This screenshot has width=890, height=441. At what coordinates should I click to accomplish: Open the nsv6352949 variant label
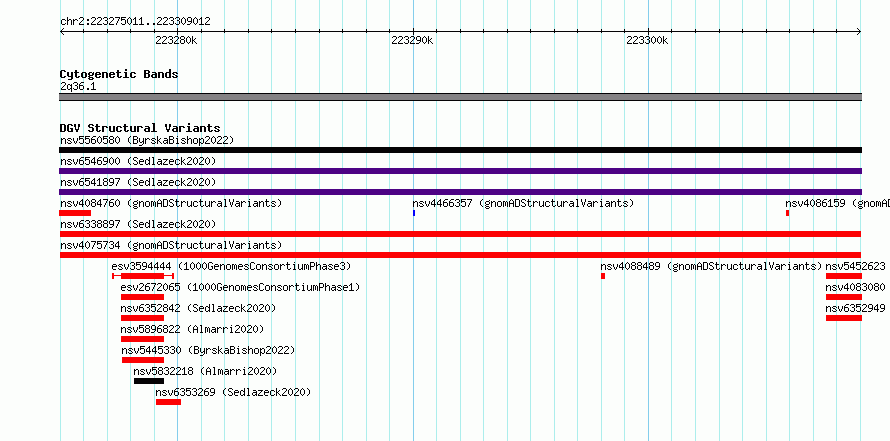click(x=855, y=308)
